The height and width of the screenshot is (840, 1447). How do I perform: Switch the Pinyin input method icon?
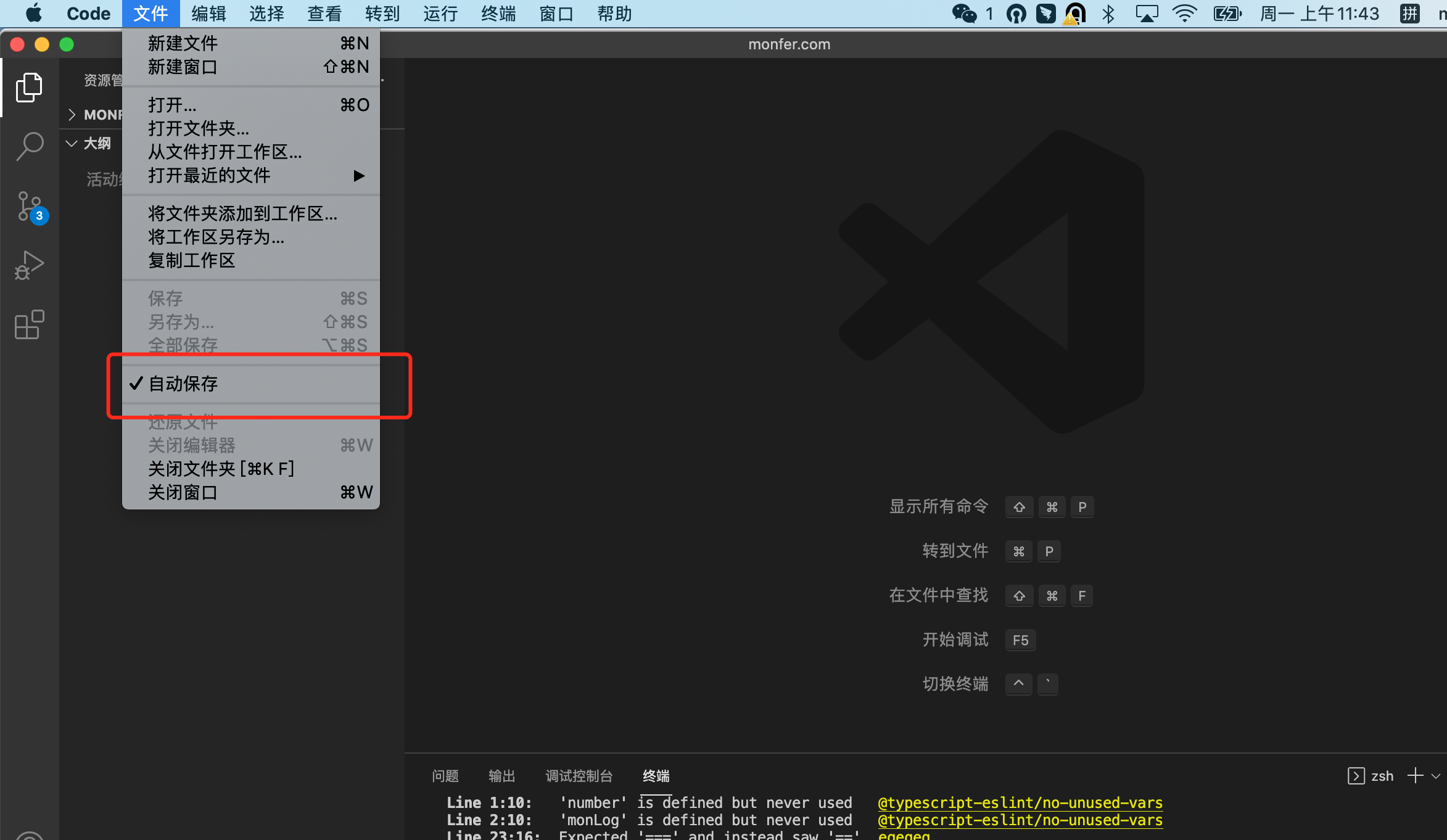coord(1410,14)
